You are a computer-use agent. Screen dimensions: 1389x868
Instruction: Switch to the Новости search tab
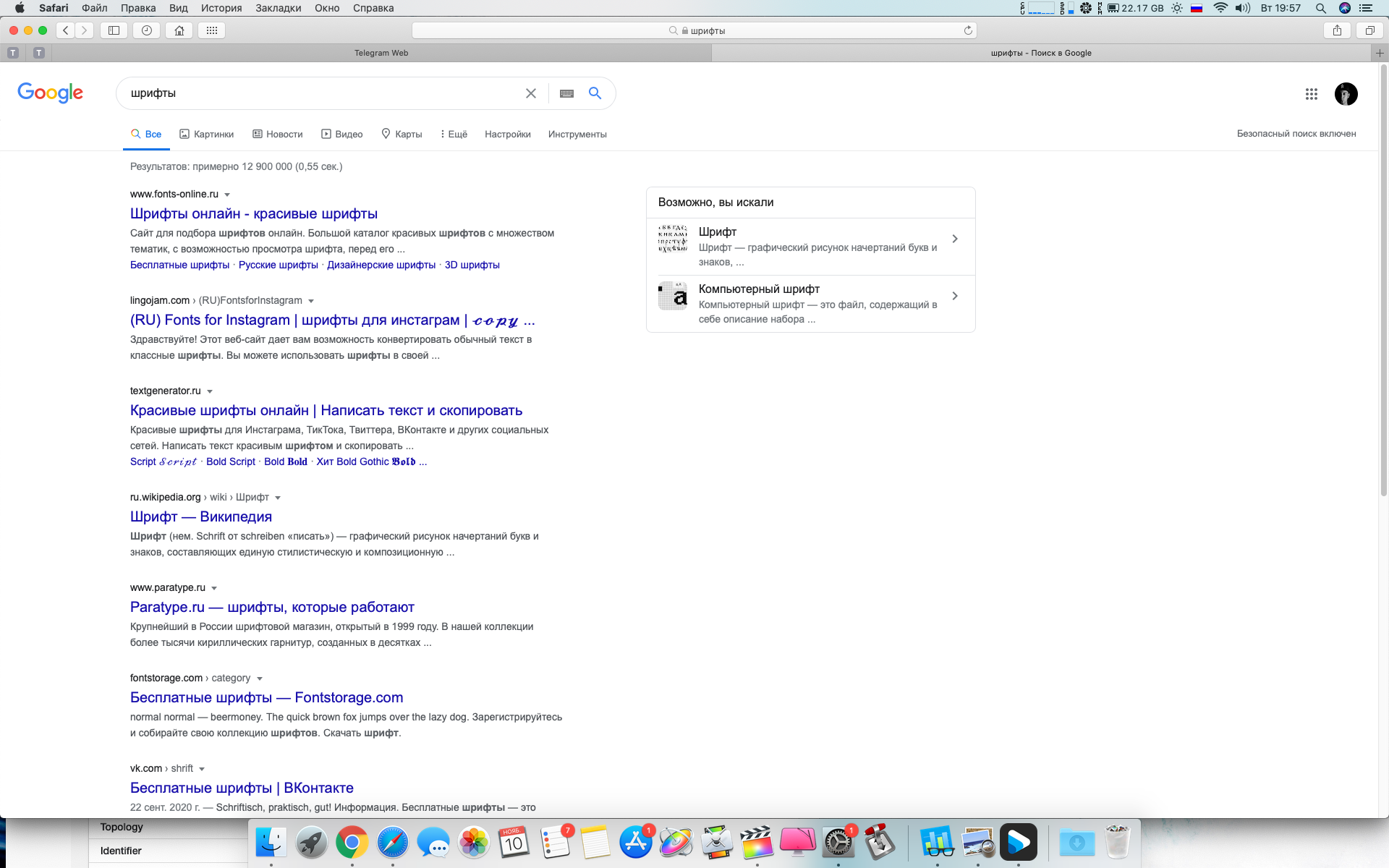click(278, 134)
